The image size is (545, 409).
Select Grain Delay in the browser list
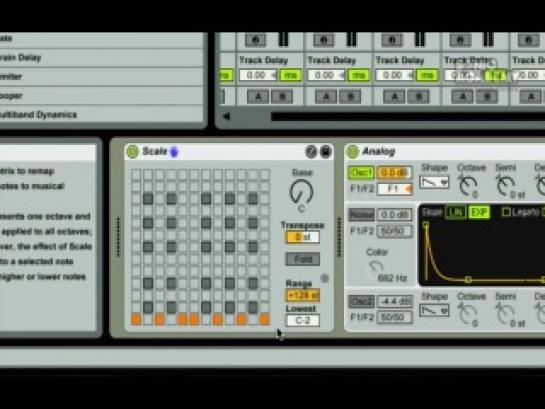[x=101, y=58]
